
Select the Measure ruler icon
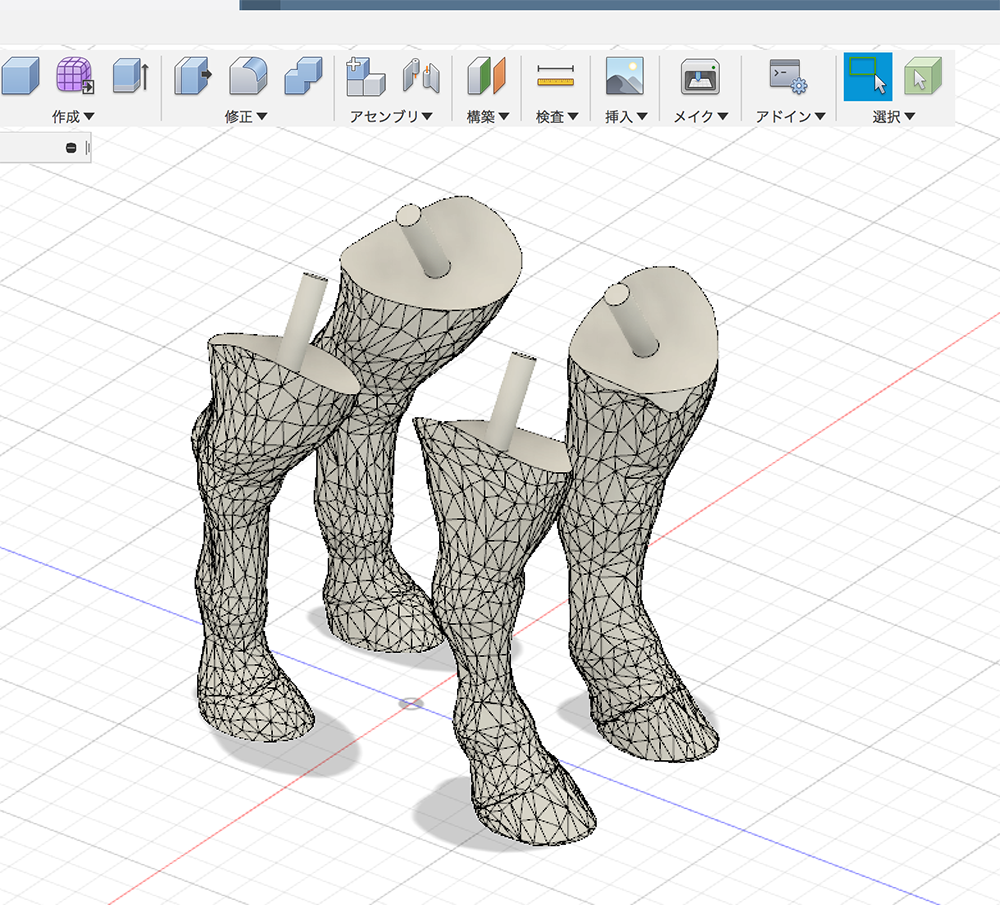[x=555, y=76]
